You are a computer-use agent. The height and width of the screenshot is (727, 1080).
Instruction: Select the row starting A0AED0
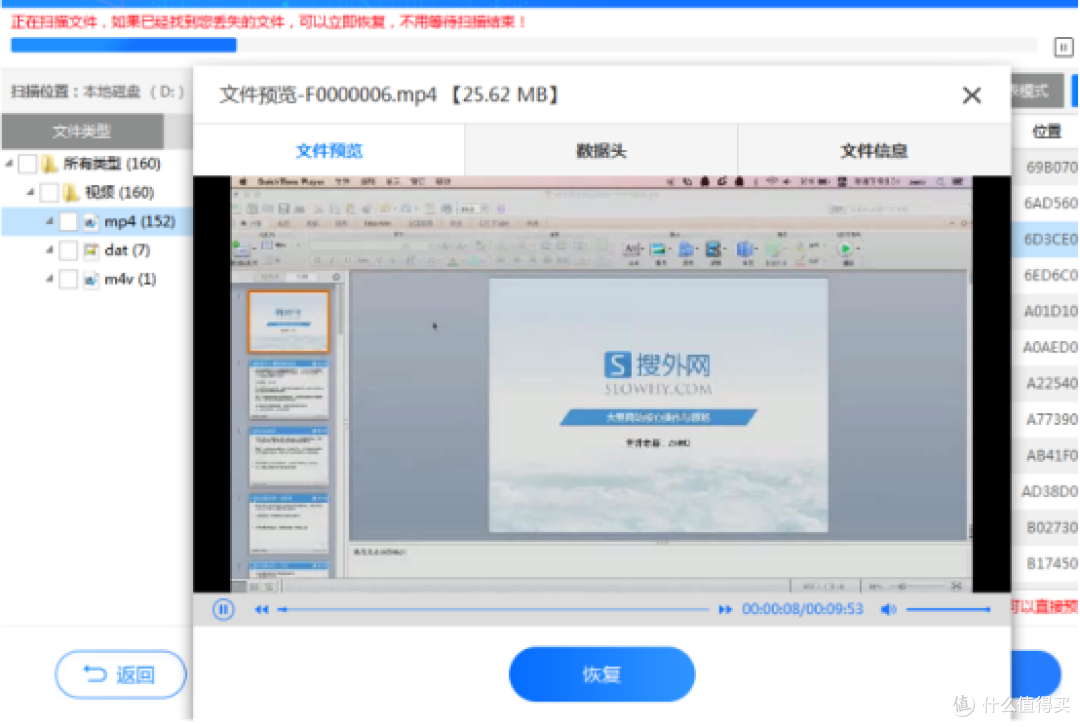(x=1046, y=347)
